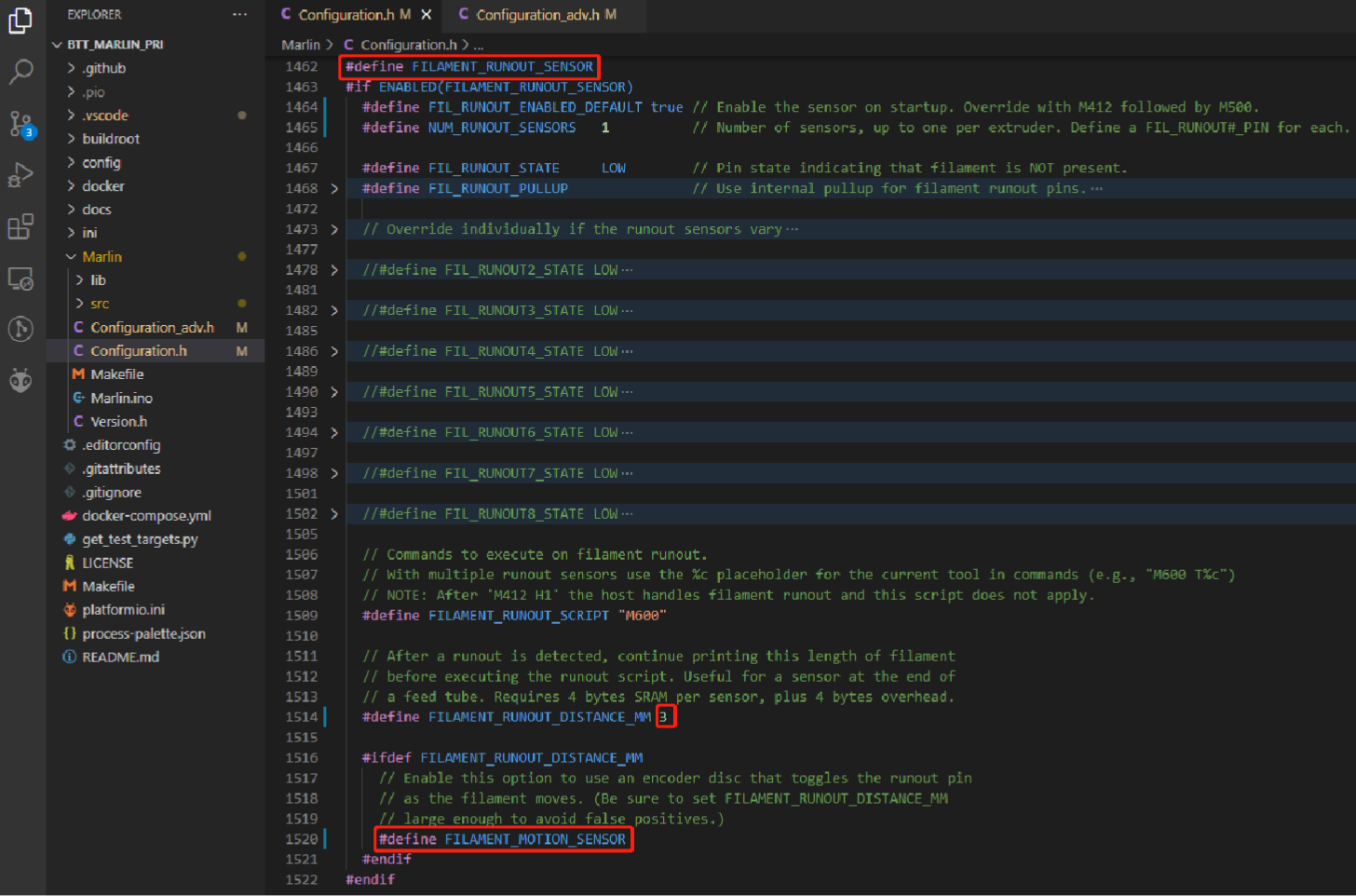The image size is (1356, 896).
Task: Collapse the Marlin folder in Explorer
Action: (72, 257)
